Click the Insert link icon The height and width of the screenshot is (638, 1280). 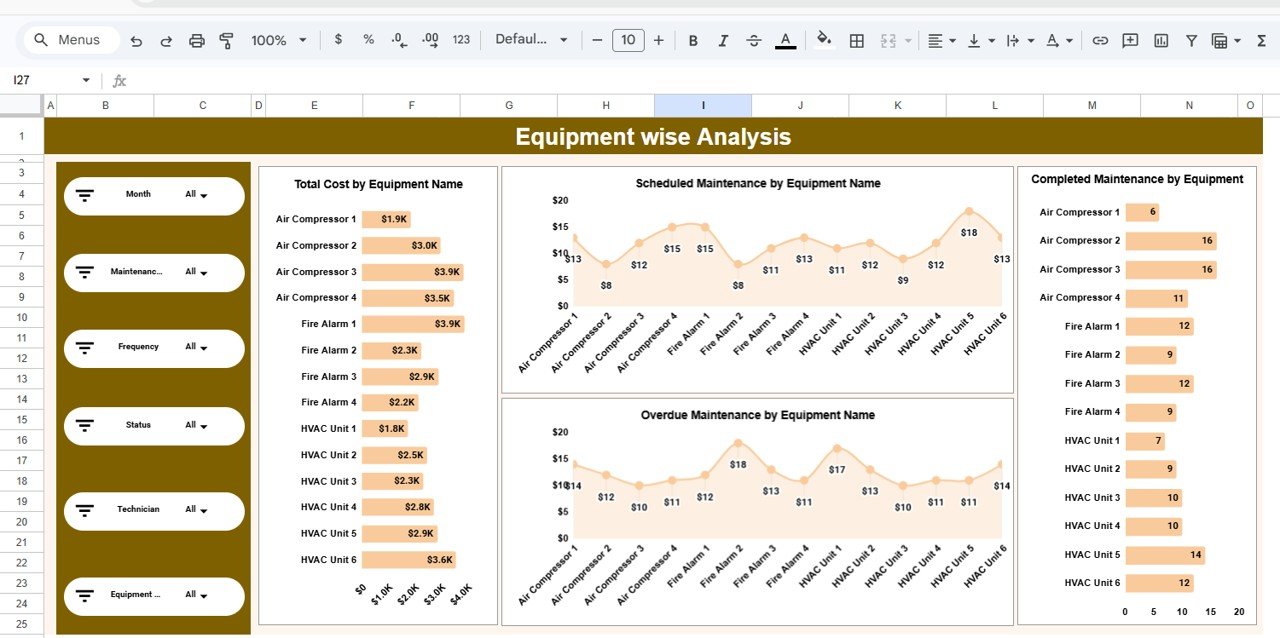1099,40
